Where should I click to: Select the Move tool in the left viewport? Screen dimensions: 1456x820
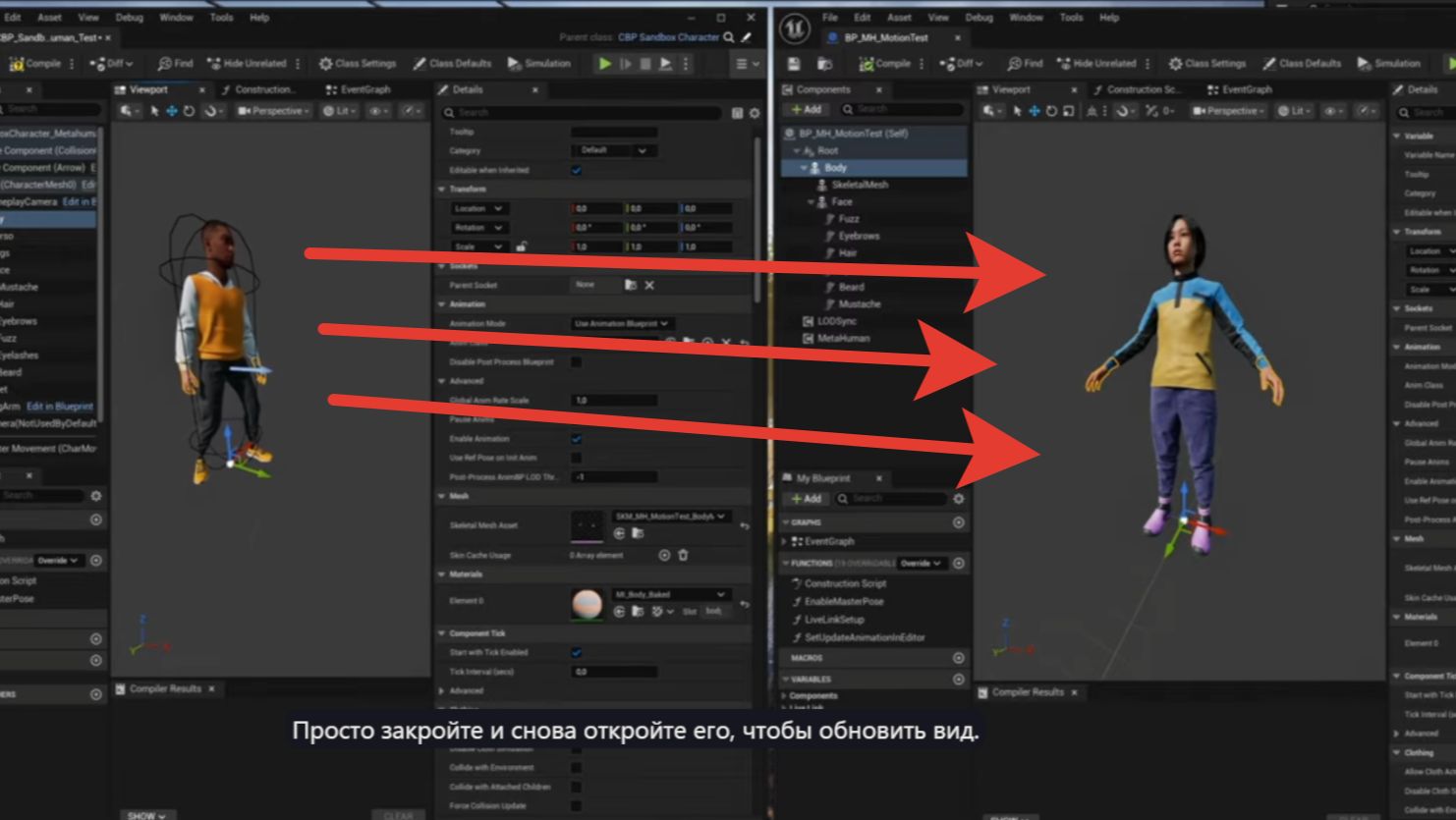[171, 111]
